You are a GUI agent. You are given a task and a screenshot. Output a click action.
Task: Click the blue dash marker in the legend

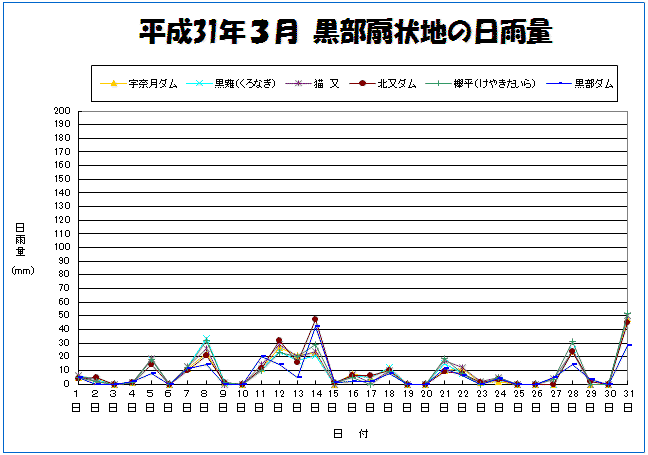560,83
